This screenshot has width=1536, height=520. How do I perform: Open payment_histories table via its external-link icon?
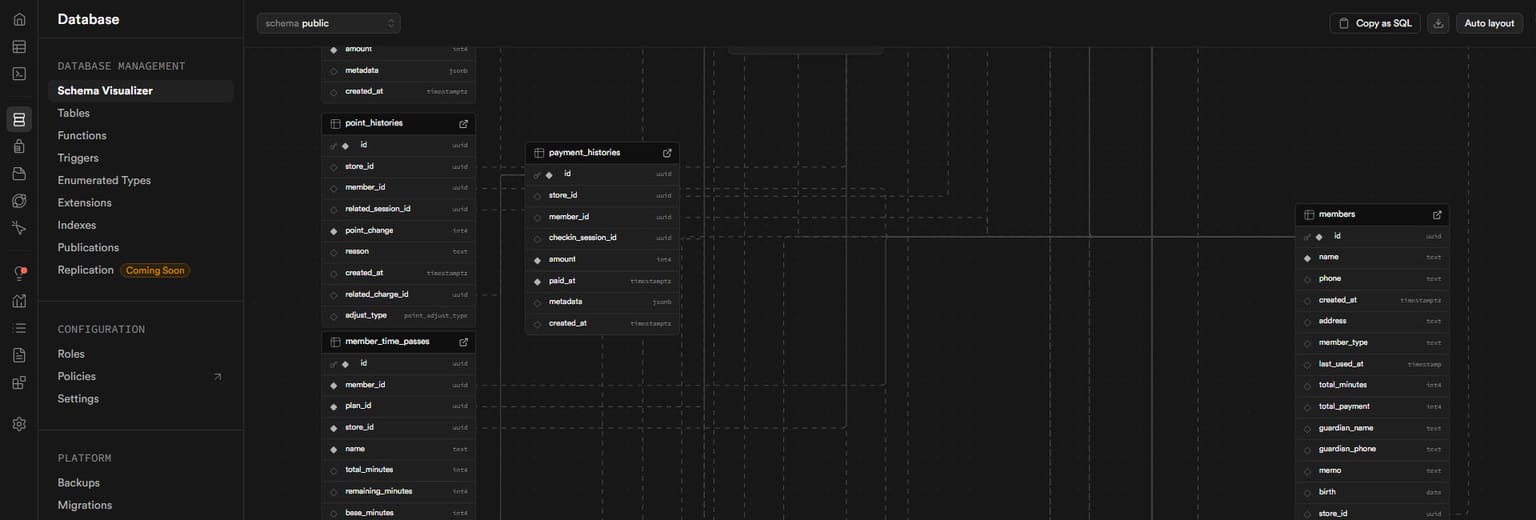point(667,153)
